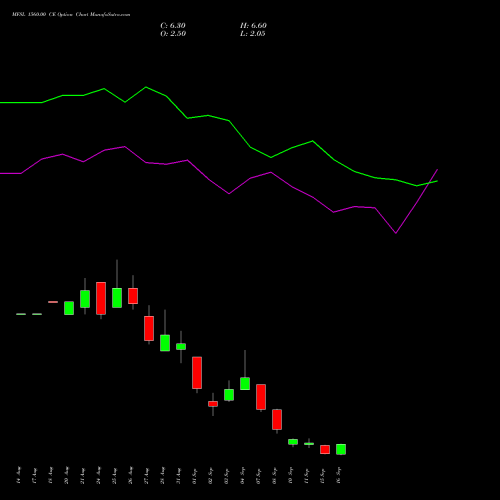Click the '11 Sep' date label
Screen dimensions: 500x500
307,475
